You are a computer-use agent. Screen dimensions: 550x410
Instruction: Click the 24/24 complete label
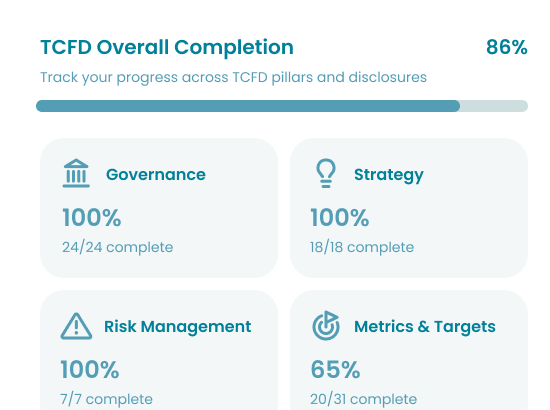pos(118,247)
